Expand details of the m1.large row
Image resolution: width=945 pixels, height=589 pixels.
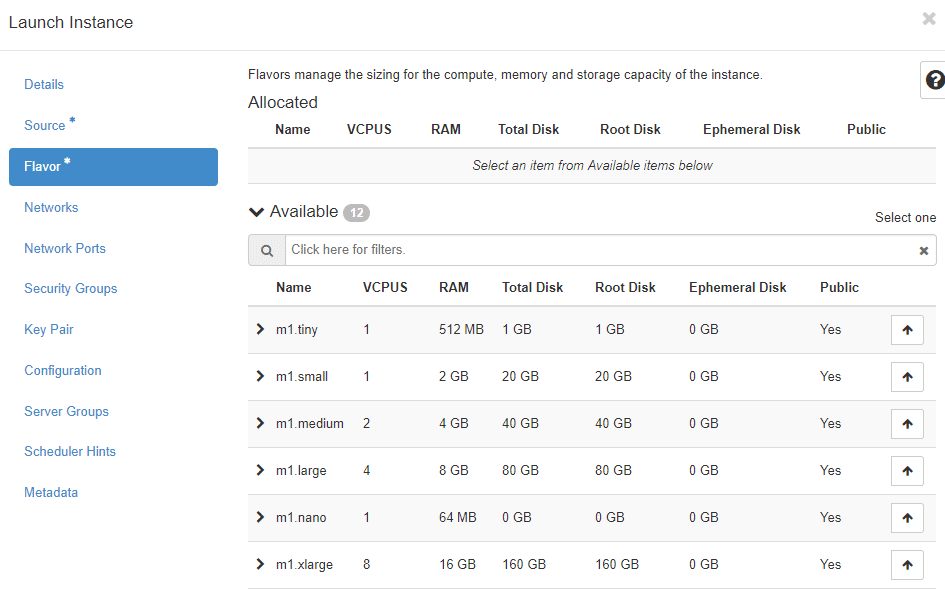click(260, 470)
